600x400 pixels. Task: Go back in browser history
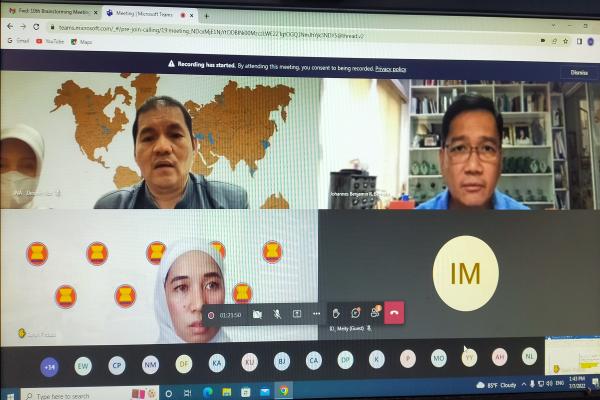point(10,26)
